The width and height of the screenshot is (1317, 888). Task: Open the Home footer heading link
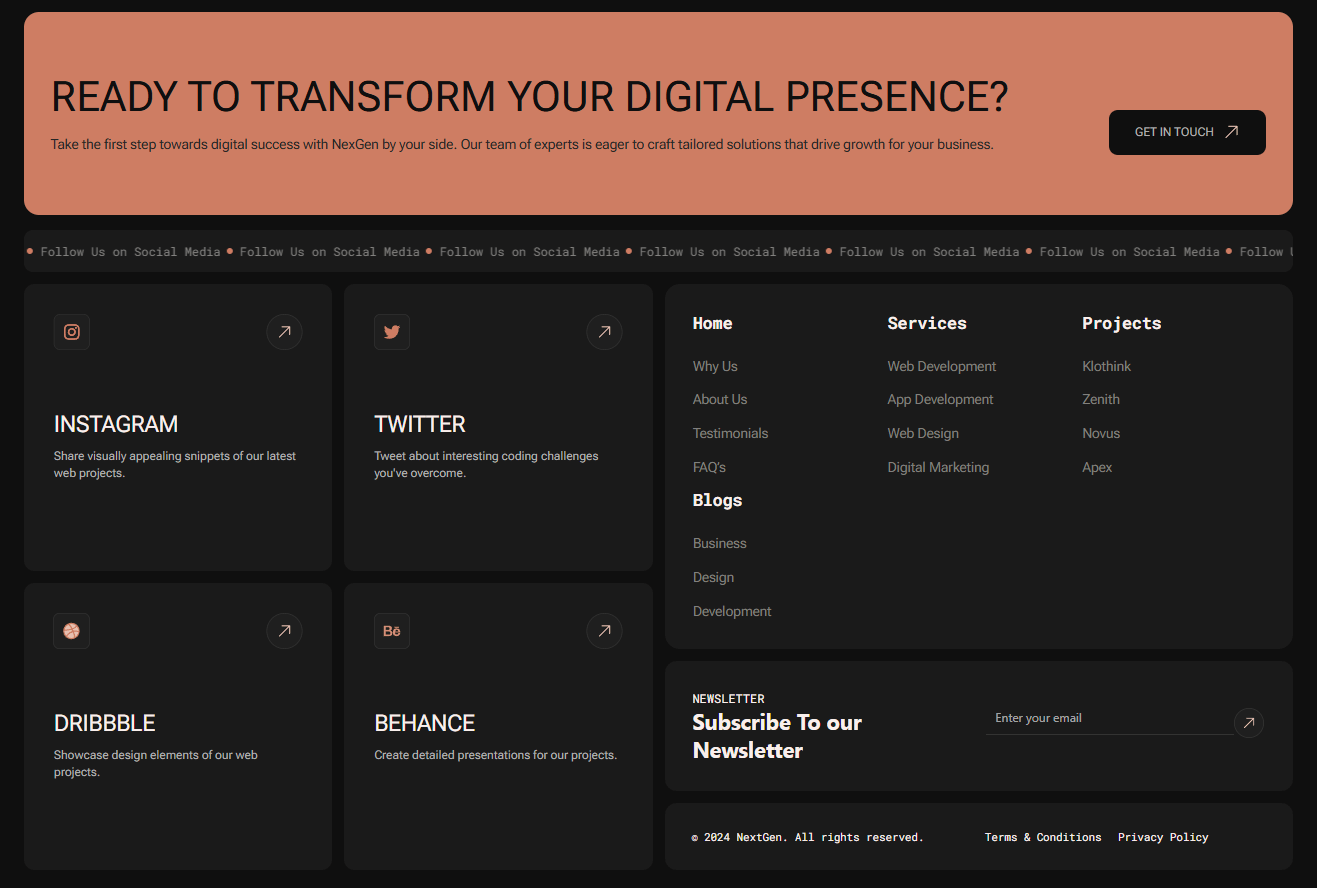pyautogui.click(x=712, y=323)
